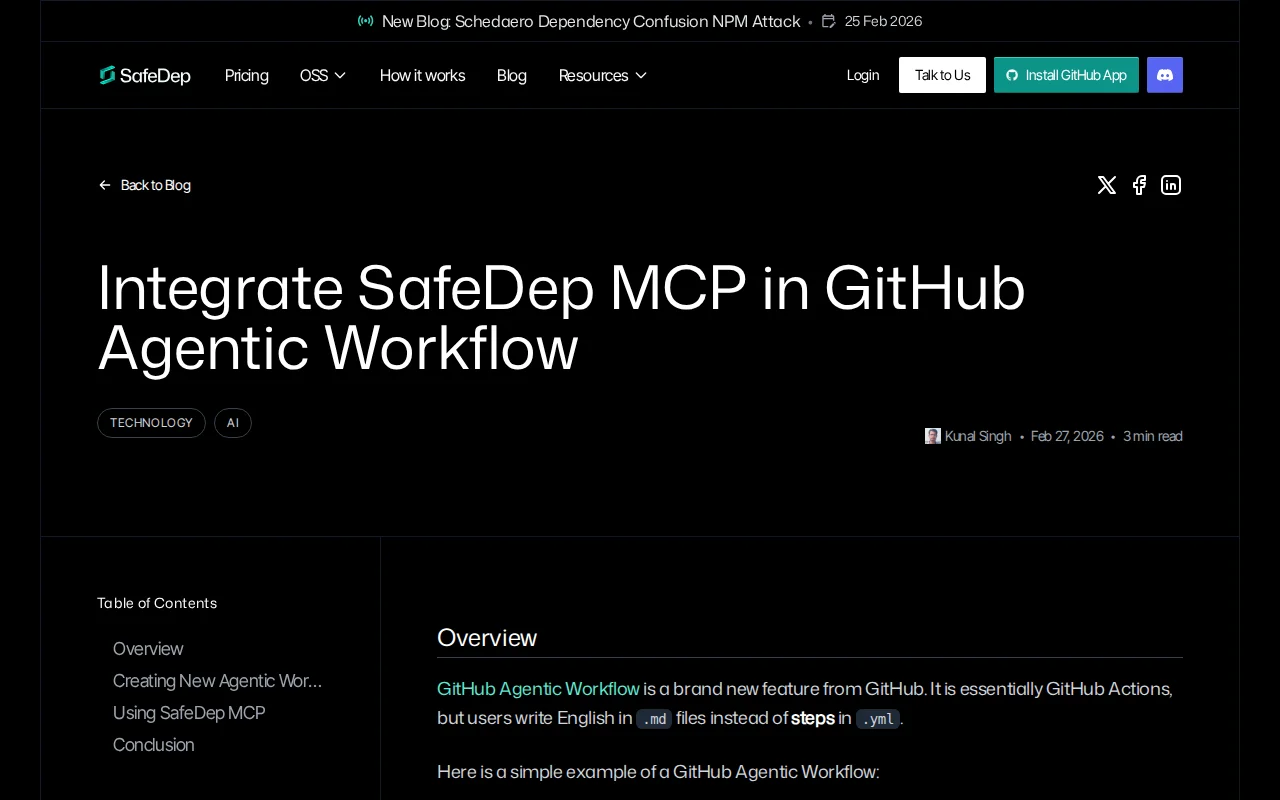This screenshot has width=1280, height=800.
Task: Click the 3 min read label
Action: (1153, 436)
